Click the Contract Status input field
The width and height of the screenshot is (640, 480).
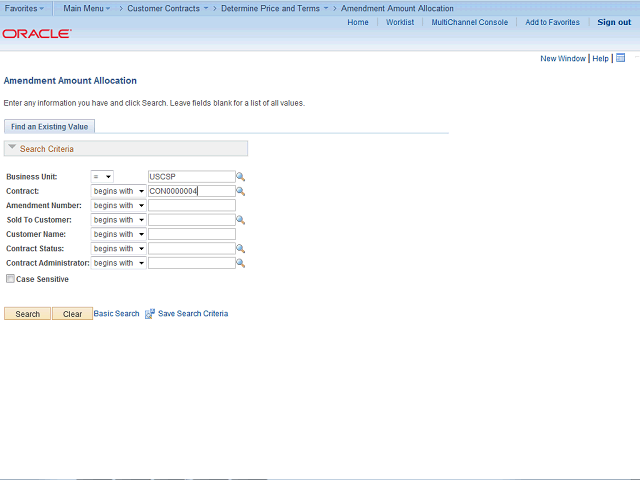pyautogui.click(x=191, y=249)
